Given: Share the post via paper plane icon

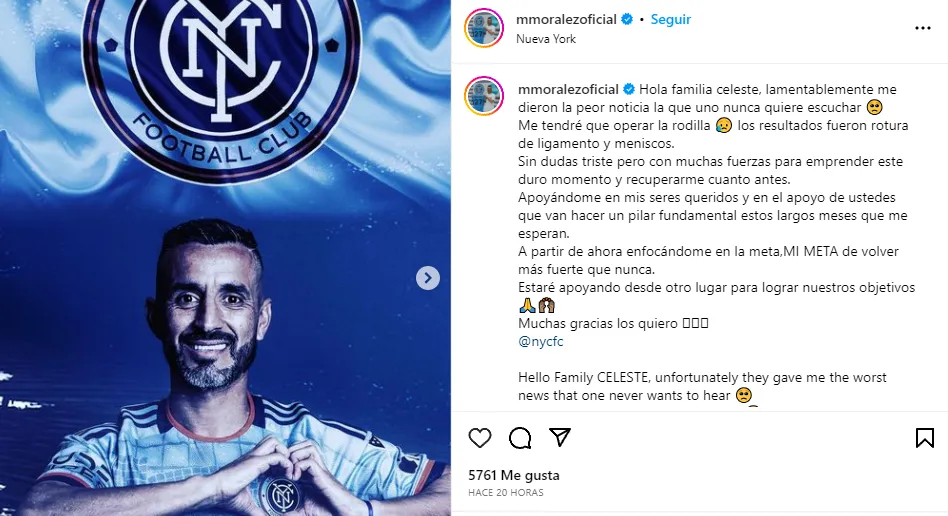Looking at the screenshot, I should [x=560, y=437].
